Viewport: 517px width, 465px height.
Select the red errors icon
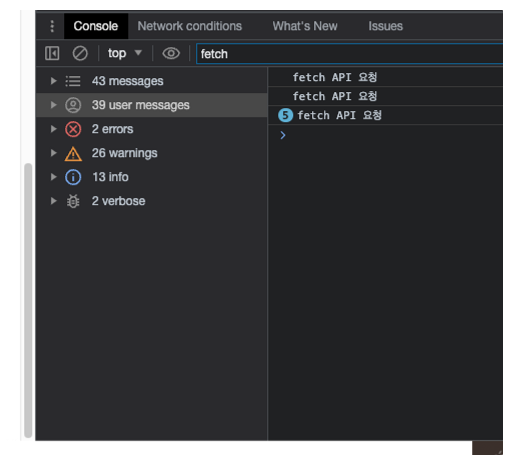[73, 129]
